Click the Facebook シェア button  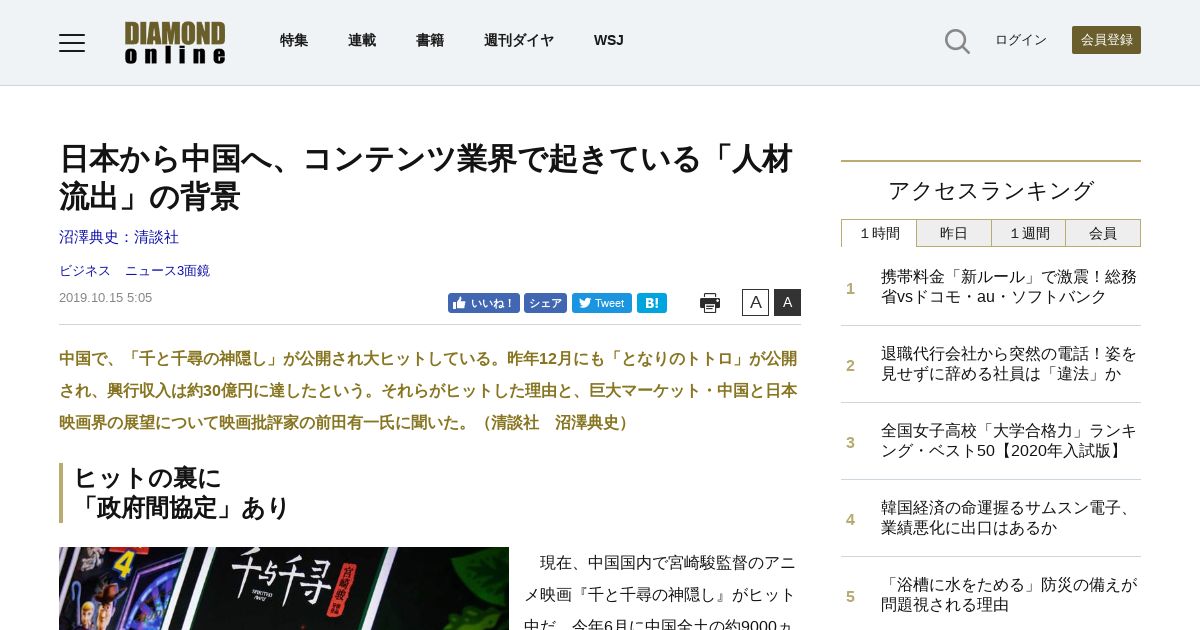pos(545,303)
